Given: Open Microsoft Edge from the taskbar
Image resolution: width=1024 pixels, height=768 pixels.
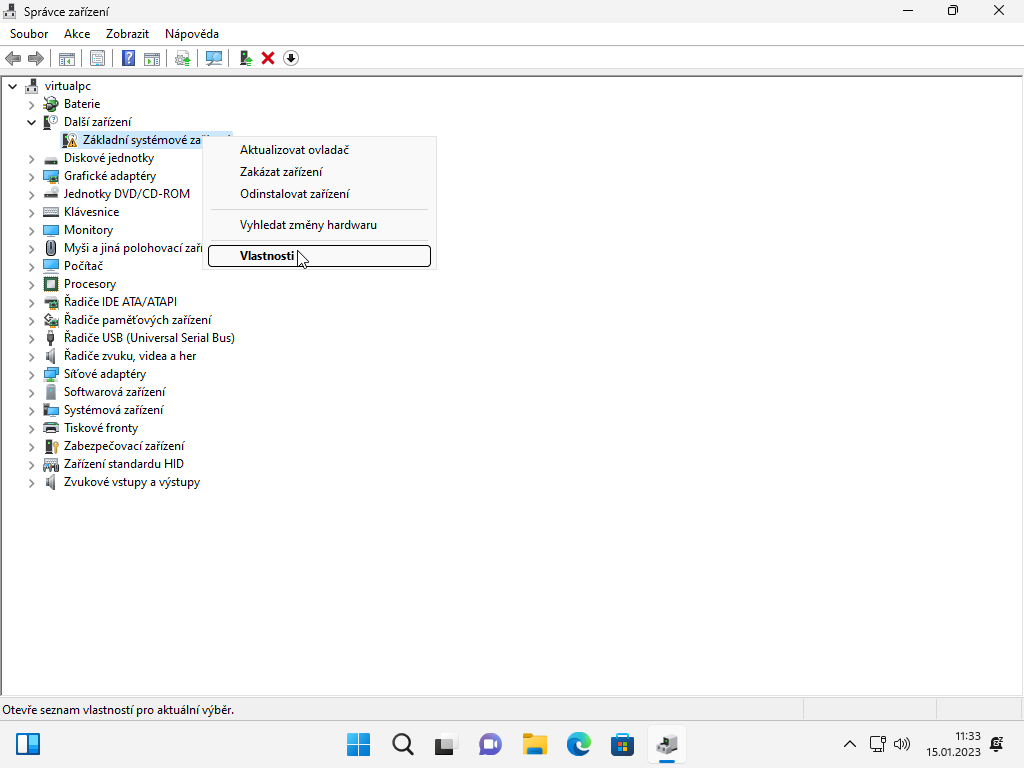Looking at the screenshot, I should point(579,744).
